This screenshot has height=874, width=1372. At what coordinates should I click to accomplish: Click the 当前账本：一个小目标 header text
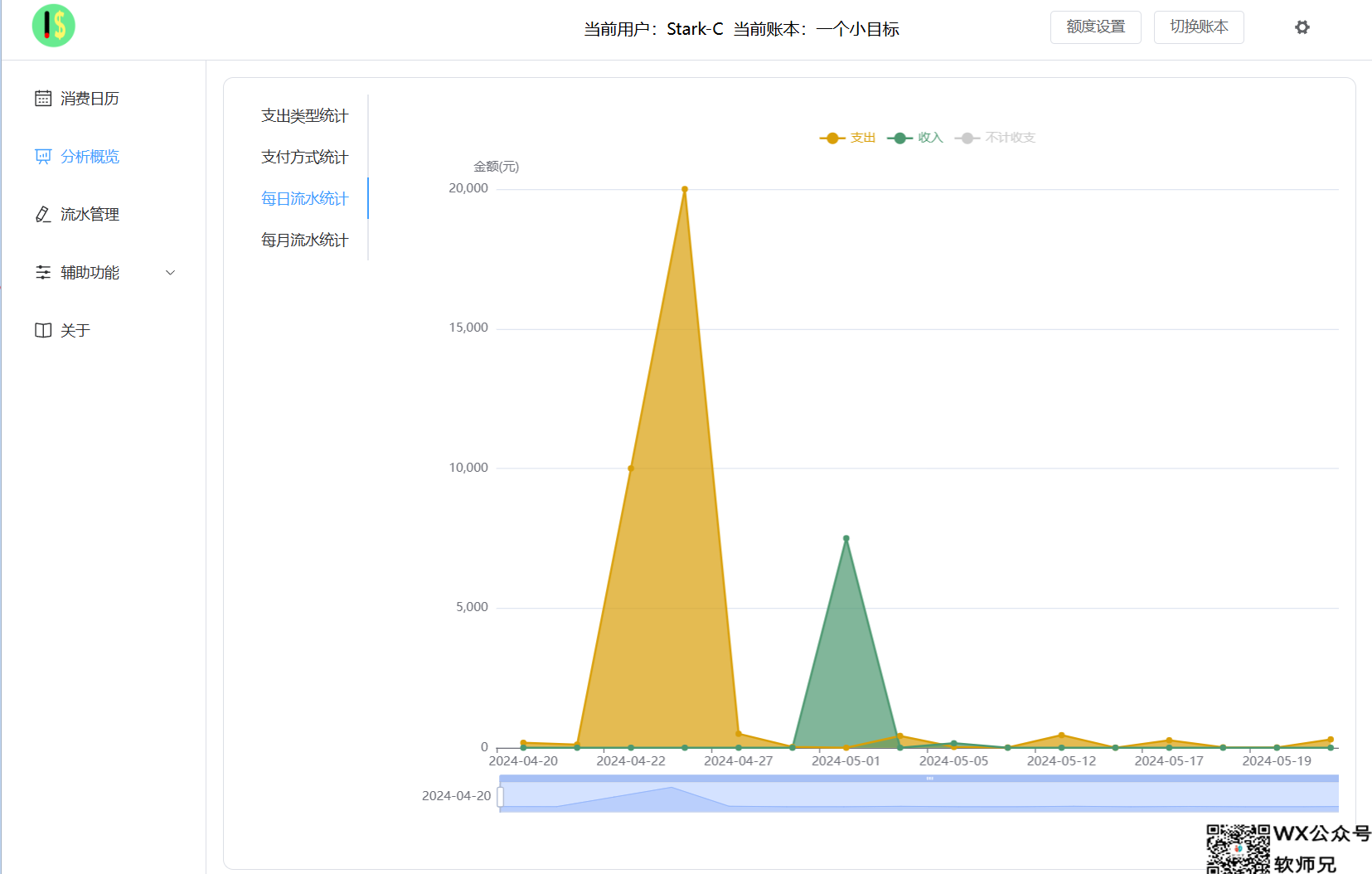click(817, 29)
